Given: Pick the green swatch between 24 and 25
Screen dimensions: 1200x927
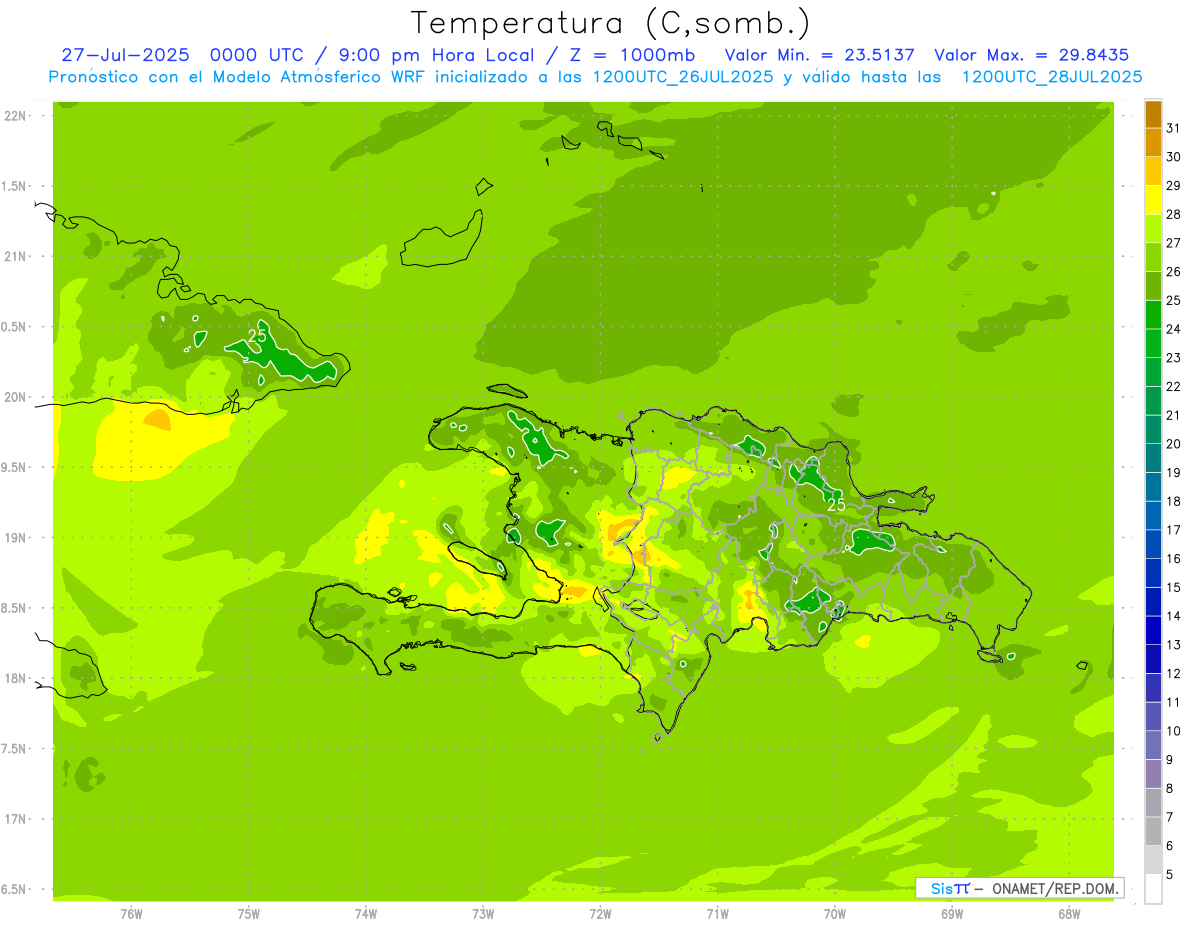Looking at the screenshot, I should coord(1153,315).
